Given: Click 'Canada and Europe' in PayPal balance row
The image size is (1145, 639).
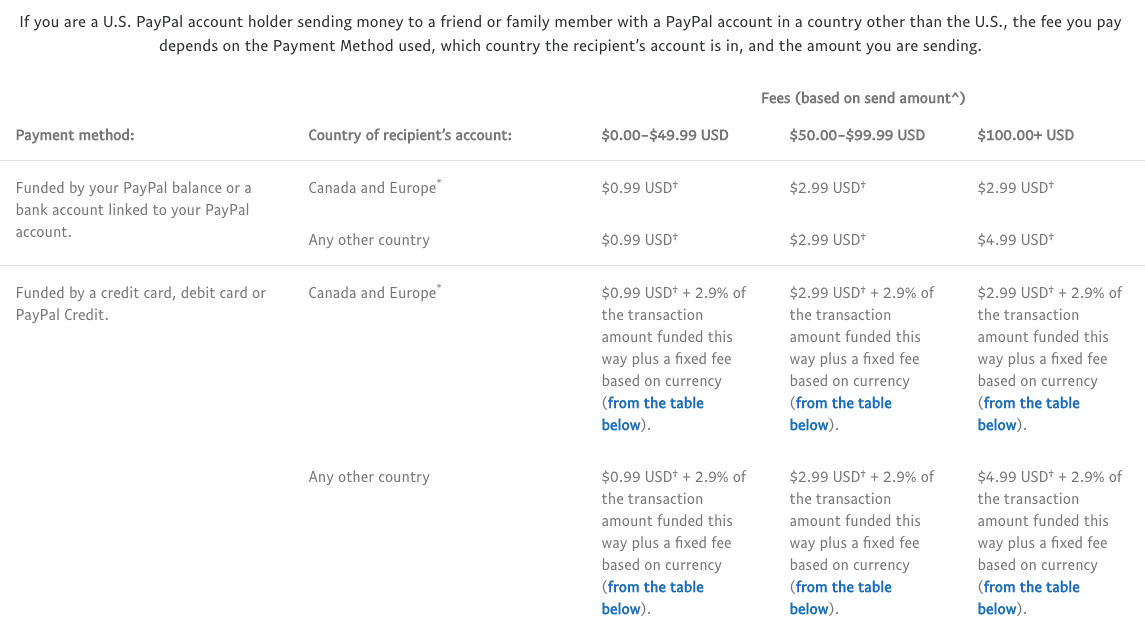Looking at the screenshot, I should (375, 187).
